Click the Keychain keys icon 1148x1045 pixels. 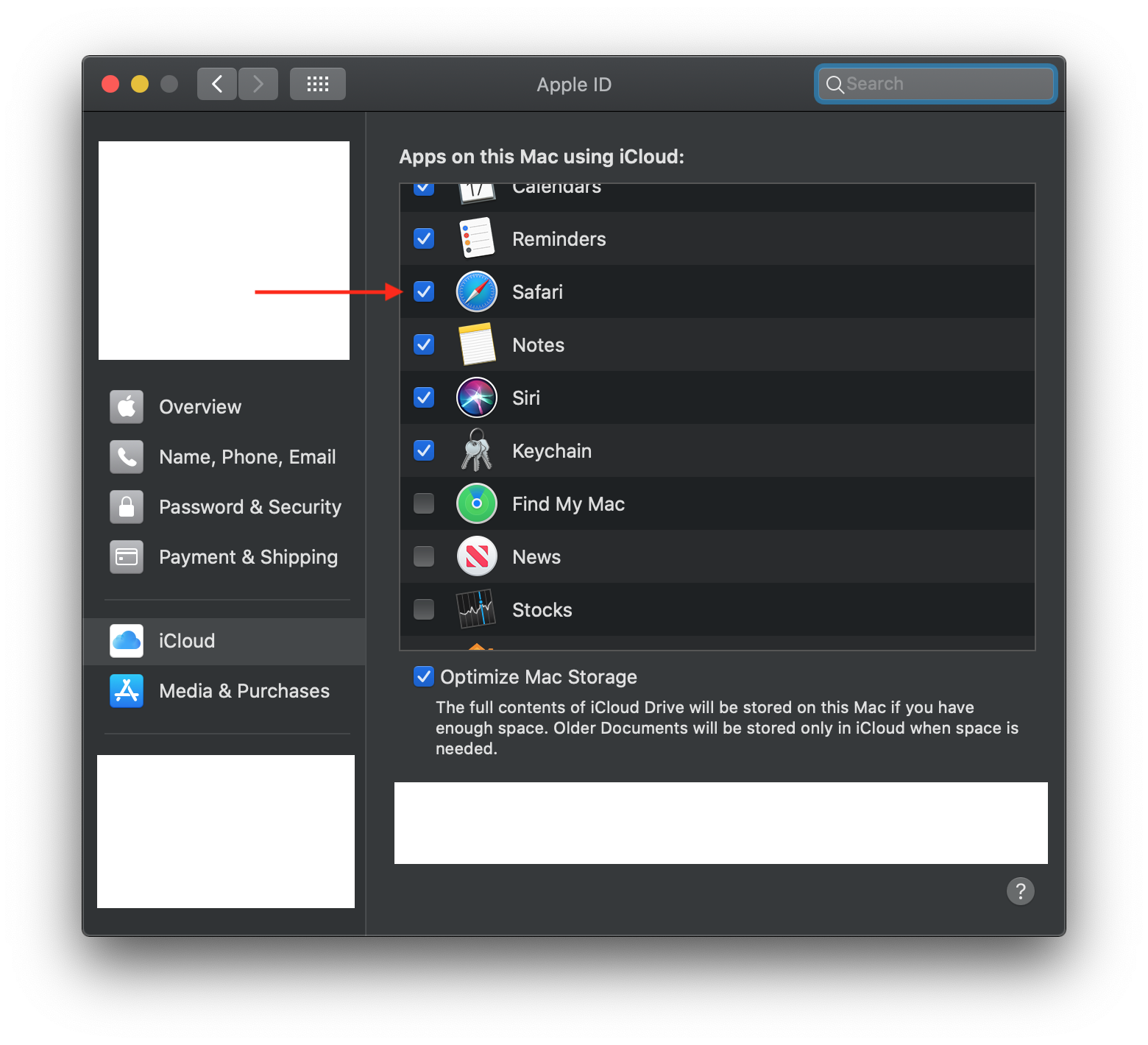coord(477,450)
